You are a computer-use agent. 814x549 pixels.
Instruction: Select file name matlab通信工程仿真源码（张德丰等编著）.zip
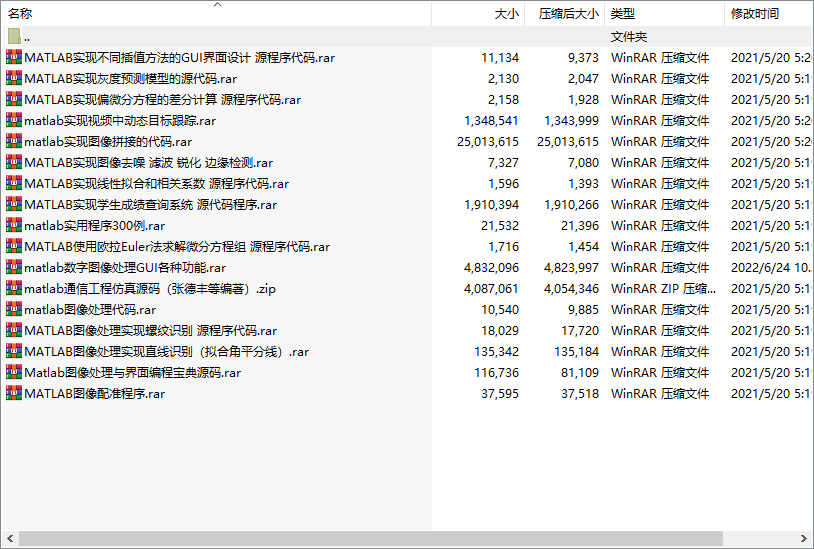pos(150,289)
